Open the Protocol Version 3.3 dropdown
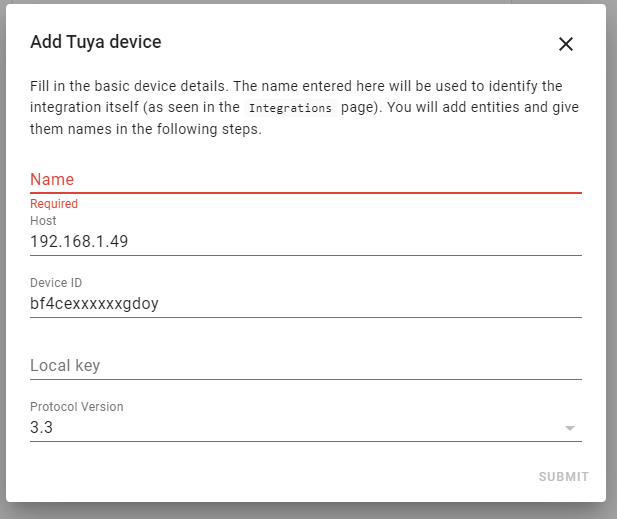 [x=306, y=419]
